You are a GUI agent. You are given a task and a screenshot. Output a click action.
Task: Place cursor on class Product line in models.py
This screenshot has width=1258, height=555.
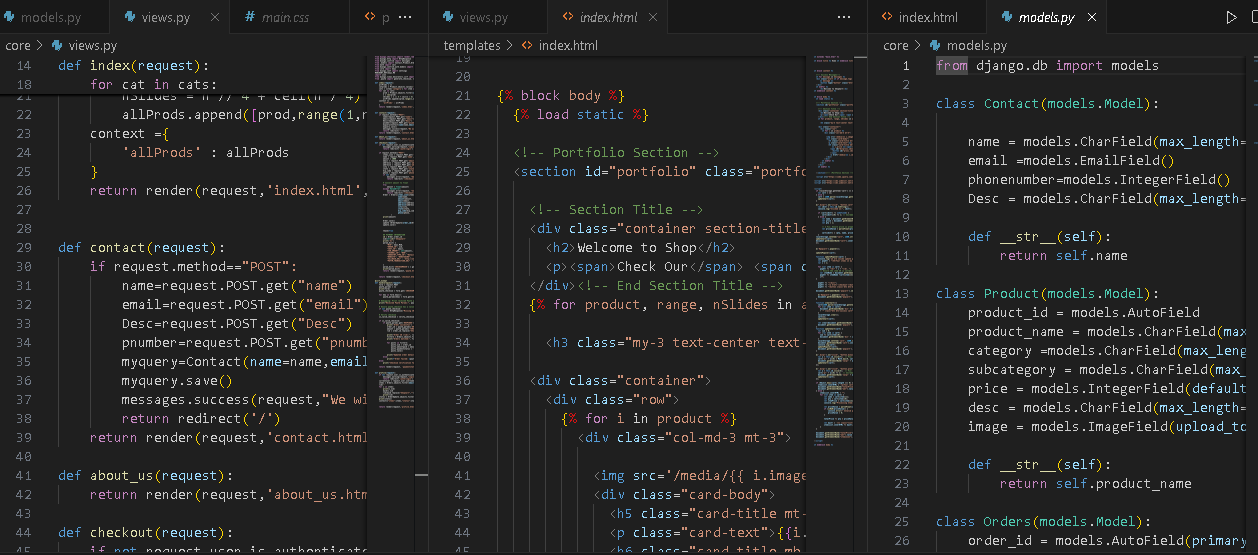(x=1040, y=293)
